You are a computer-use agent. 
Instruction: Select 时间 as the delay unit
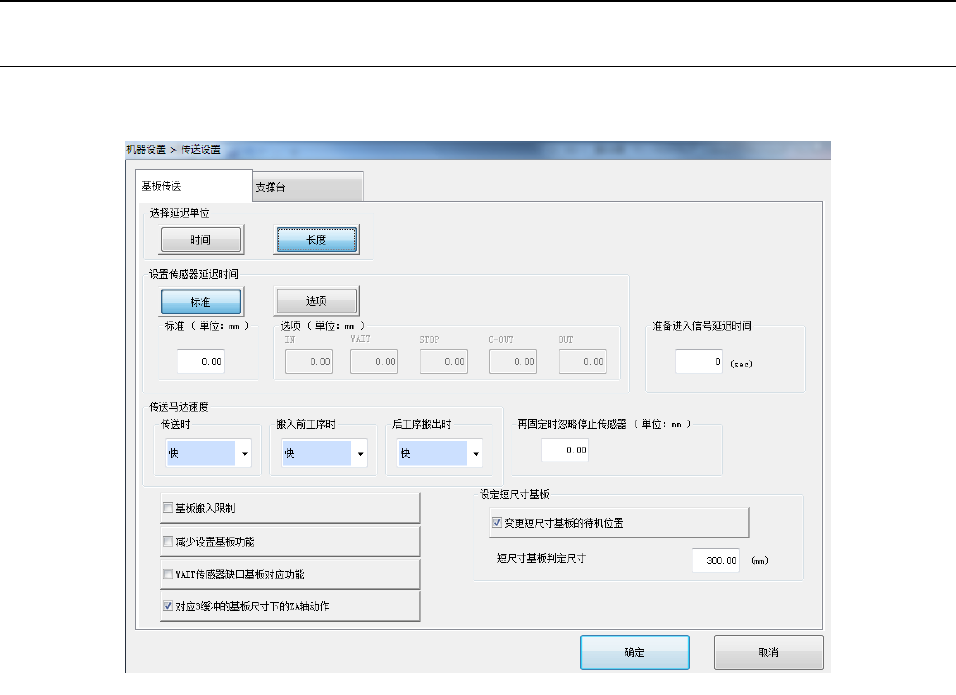[201, 240]
